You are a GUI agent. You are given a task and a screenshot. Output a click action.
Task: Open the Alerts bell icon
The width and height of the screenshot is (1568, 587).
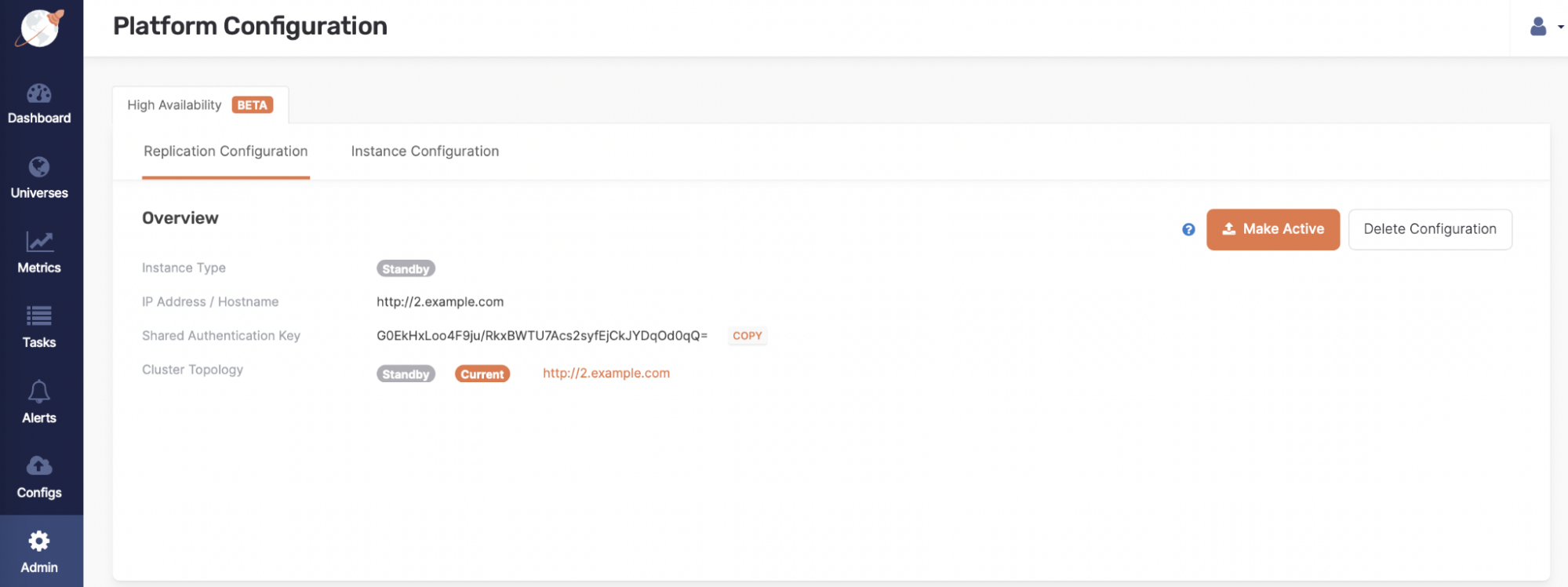coord(39,392)
